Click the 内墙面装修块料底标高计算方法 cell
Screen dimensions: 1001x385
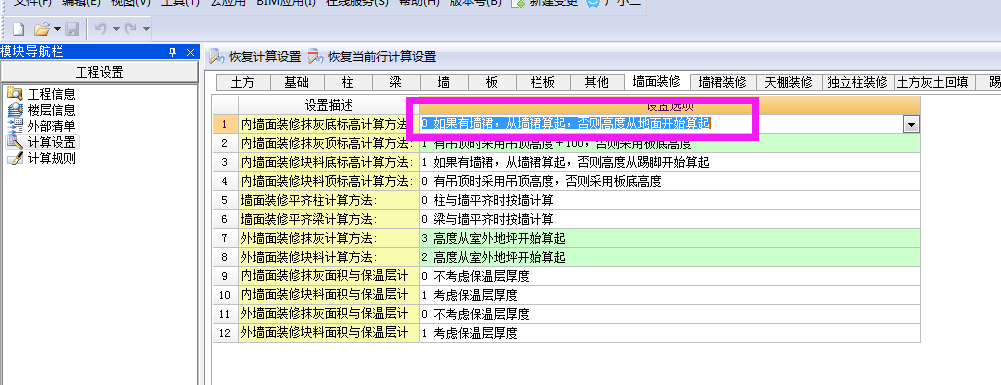click(x=329, y=162)
